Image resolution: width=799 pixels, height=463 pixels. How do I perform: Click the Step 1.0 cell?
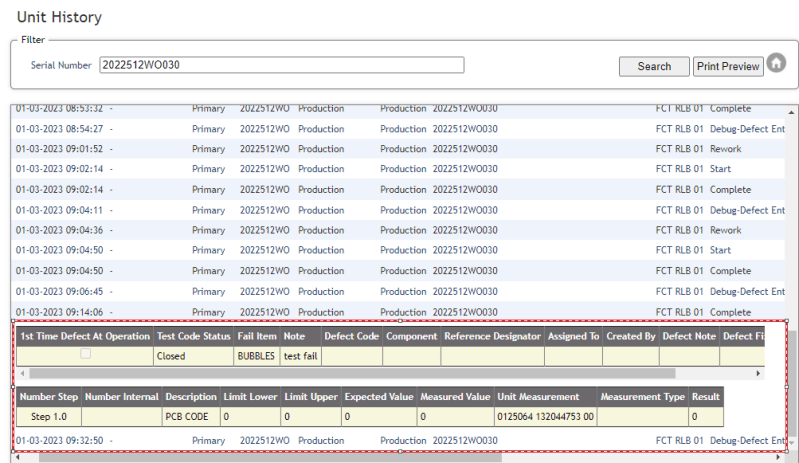tap(49, 417)
